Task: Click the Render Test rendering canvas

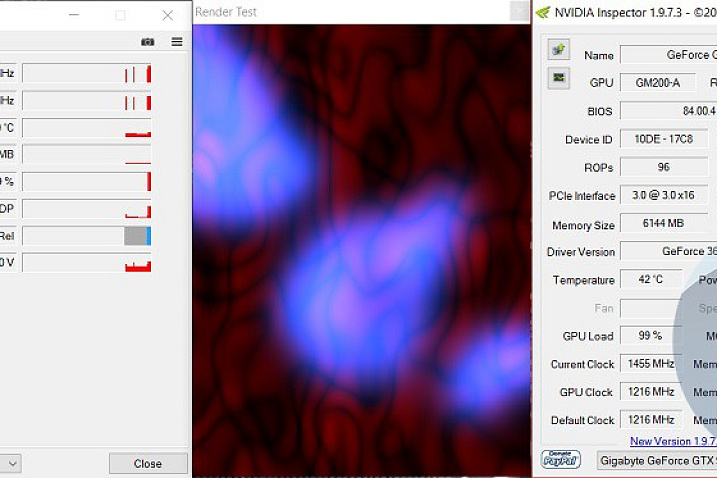Action: click(362, 251)
